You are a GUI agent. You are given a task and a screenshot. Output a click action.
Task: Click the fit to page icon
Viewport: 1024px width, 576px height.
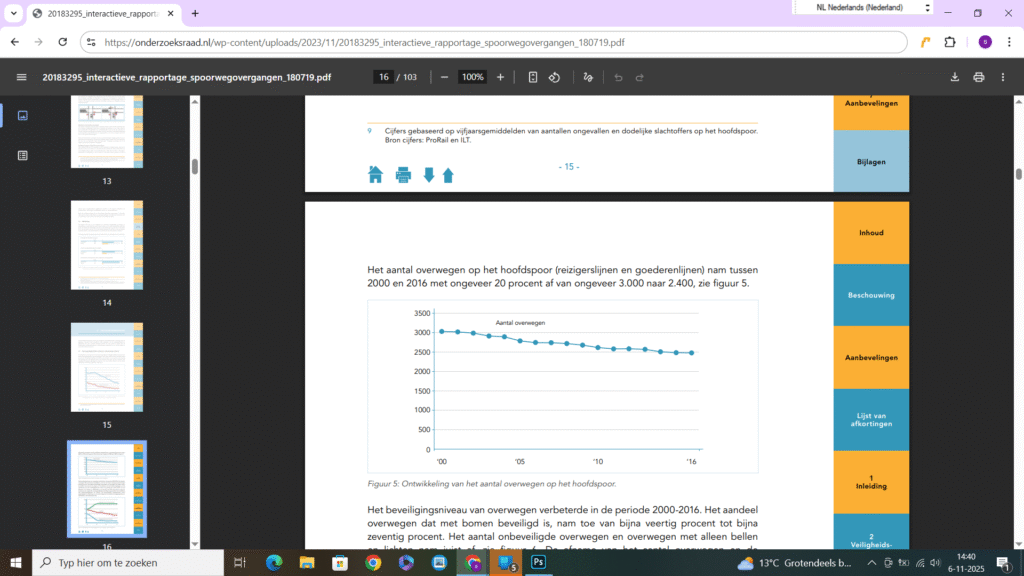tap(533, 77)
